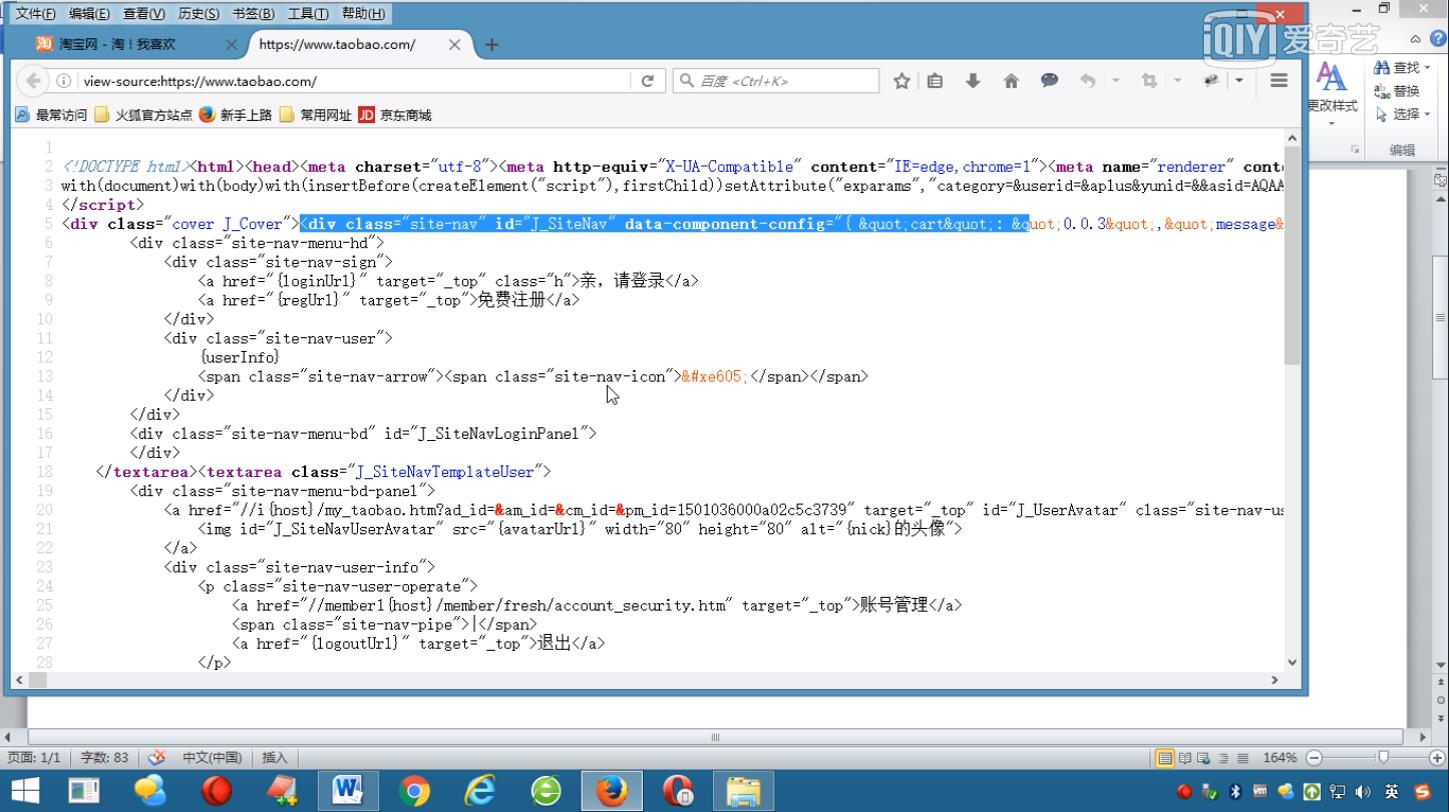Click Sogou input S icon in tray
1449x812 pixels.
pos(1421,791)
